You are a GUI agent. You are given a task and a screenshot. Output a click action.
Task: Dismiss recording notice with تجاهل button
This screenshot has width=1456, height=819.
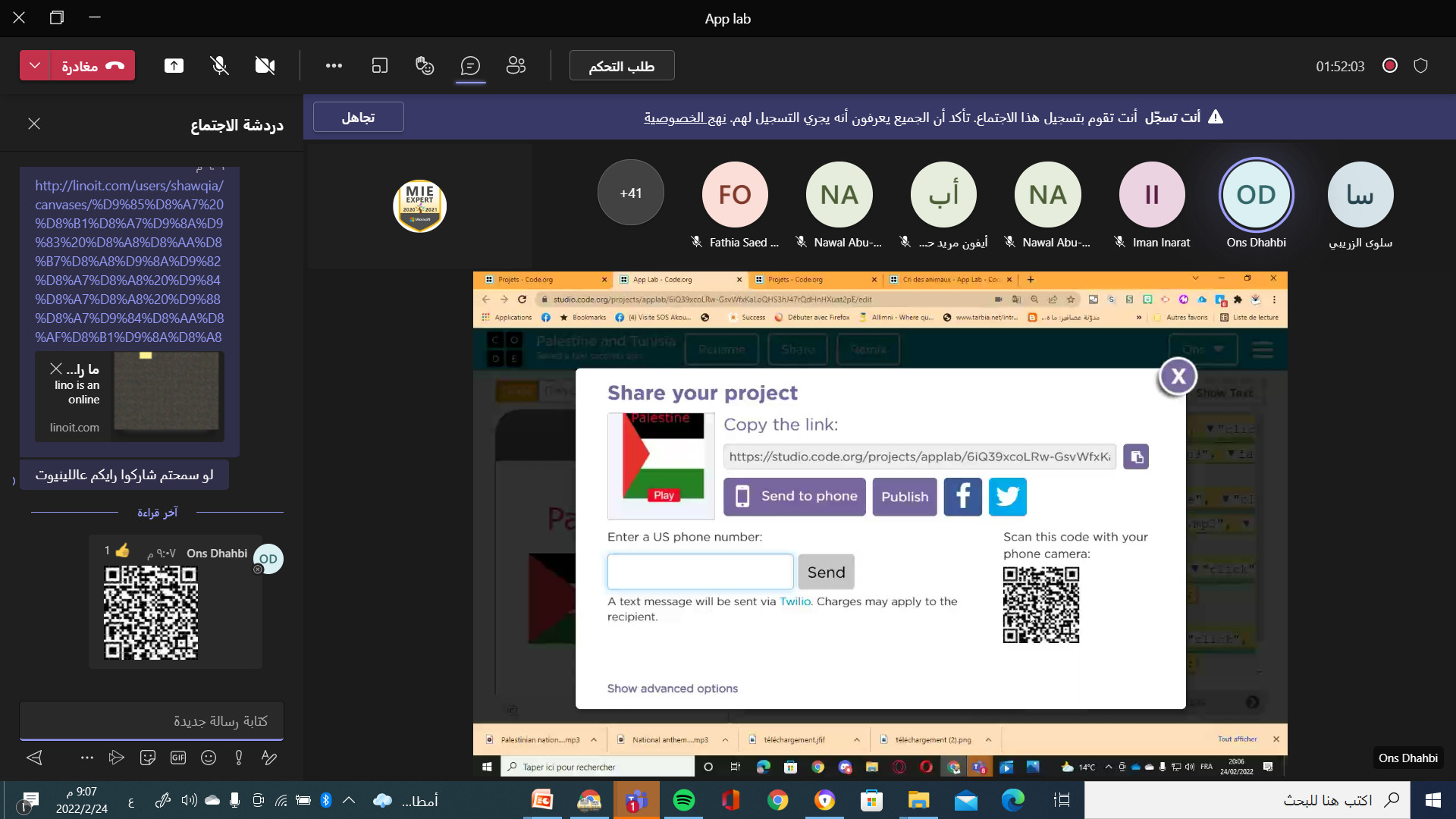(x=358, y=117)
